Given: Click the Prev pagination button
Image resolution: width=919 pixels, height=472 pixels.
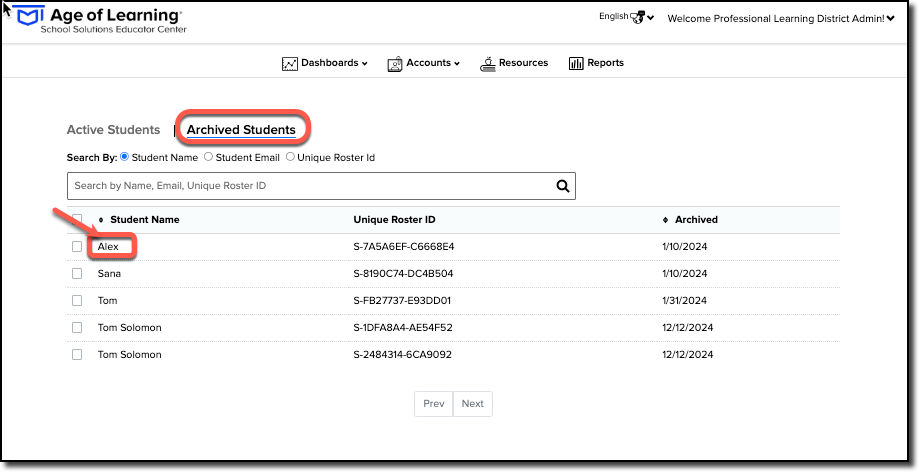Looking at the screenshot, I should coord(434,404).
